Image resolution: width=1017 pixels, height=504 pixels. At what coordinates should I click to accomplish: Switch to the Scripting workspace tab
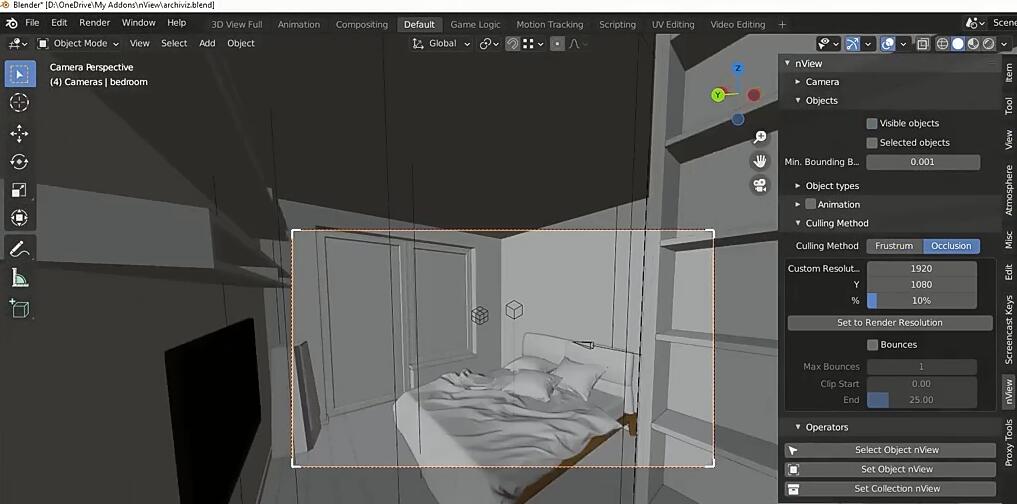point(617,25)
